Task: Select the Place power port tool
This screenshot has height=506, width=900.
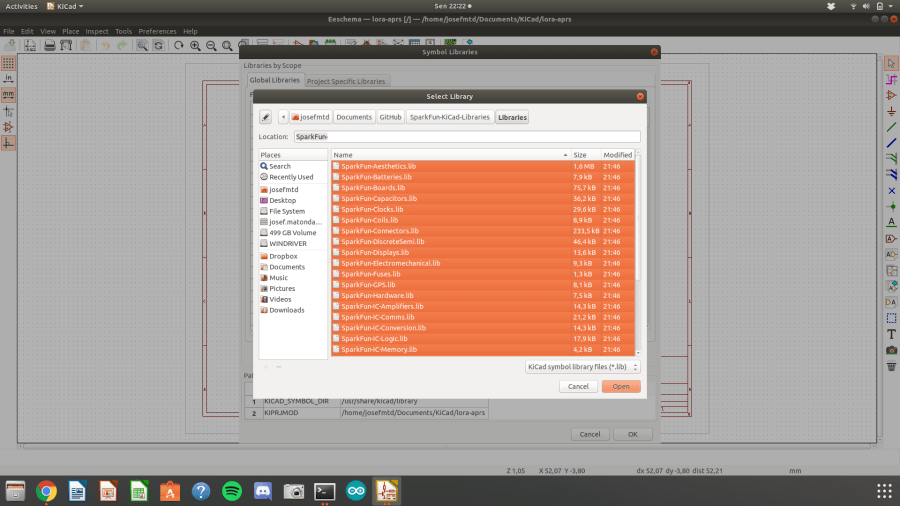Action: pyautogui.click(x=891, y=111)
